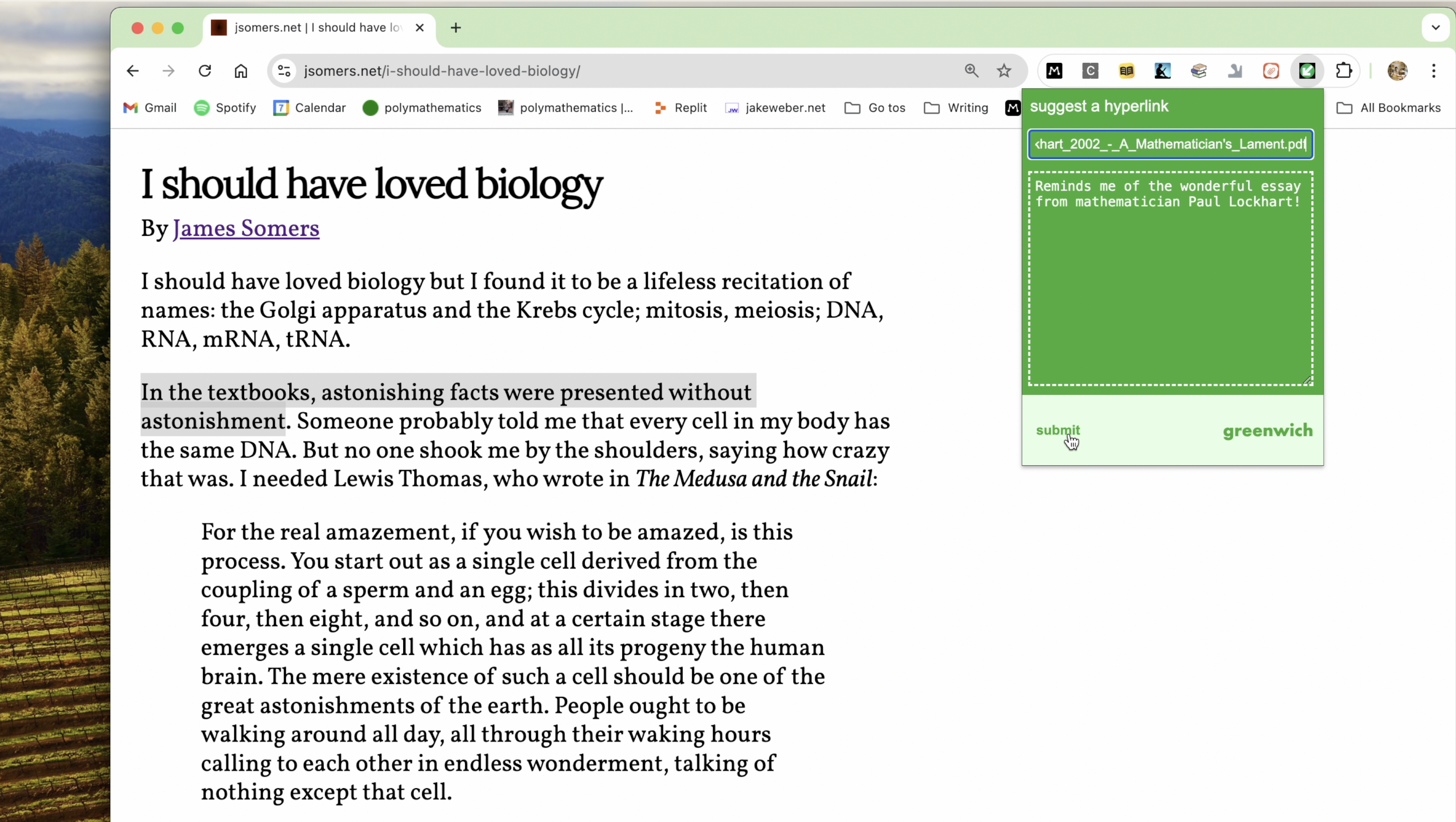The height and width of the screenshot is (822, 1456).
Task: Toggle the green greenwich extension icon
Action: (1307, 71)
